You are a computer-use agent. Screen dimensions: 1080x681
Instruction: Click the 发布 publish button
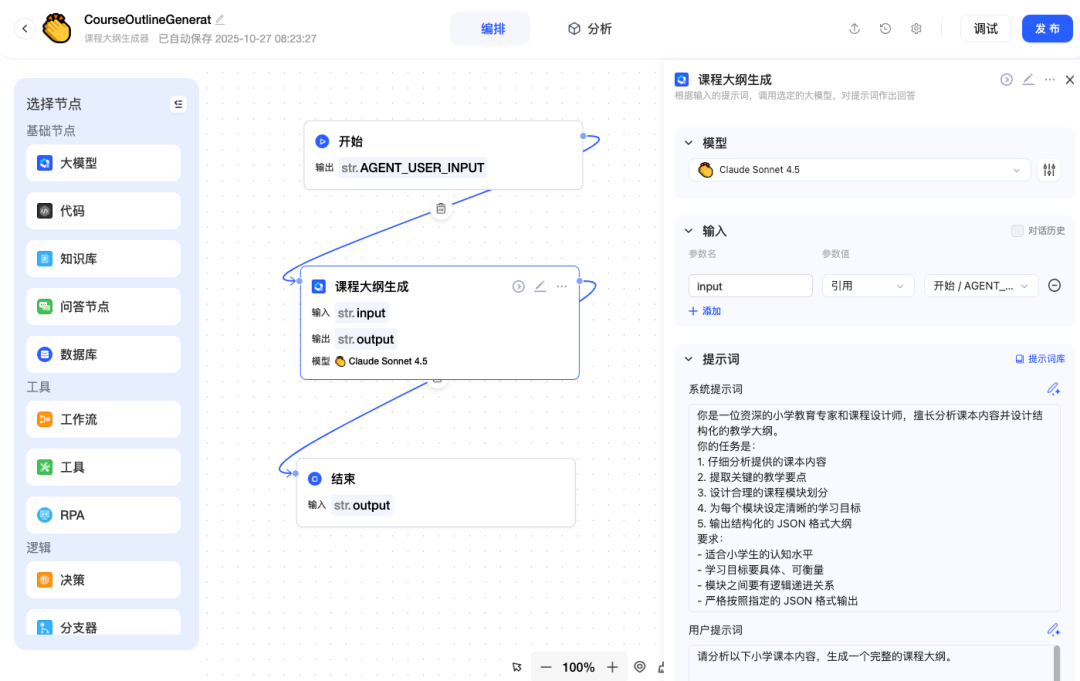(1047, 29)
